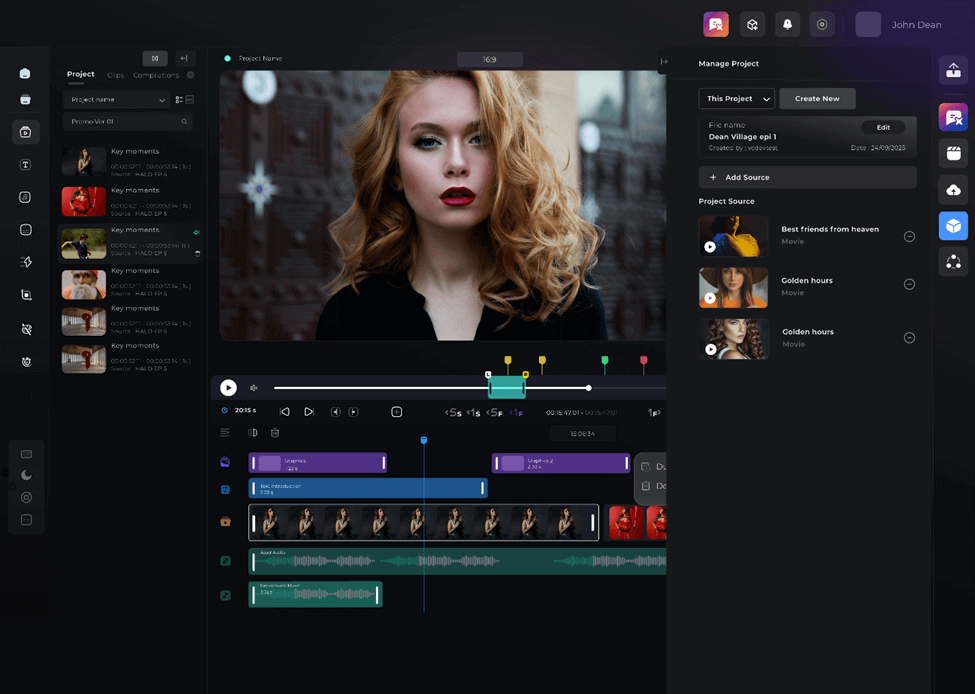Toggle dark mode moon icon
This screenshot has width=975, height=694.
(26, 476)
